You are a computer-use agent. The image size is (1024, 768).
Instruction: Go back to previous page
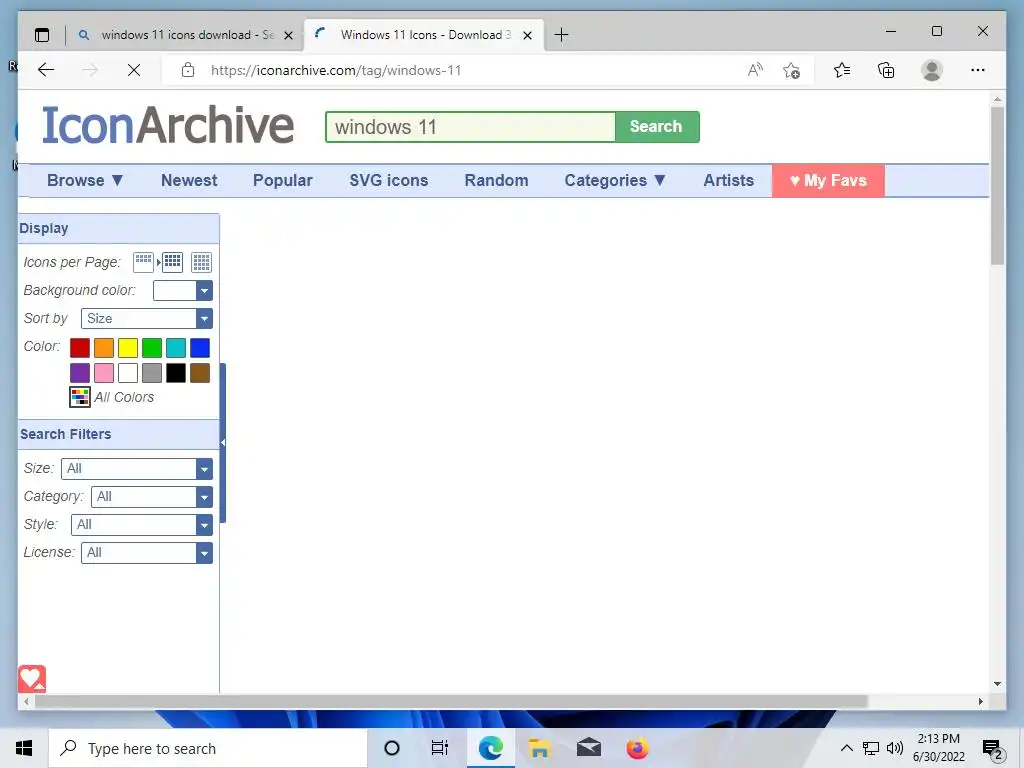click(x=46, y=70)
